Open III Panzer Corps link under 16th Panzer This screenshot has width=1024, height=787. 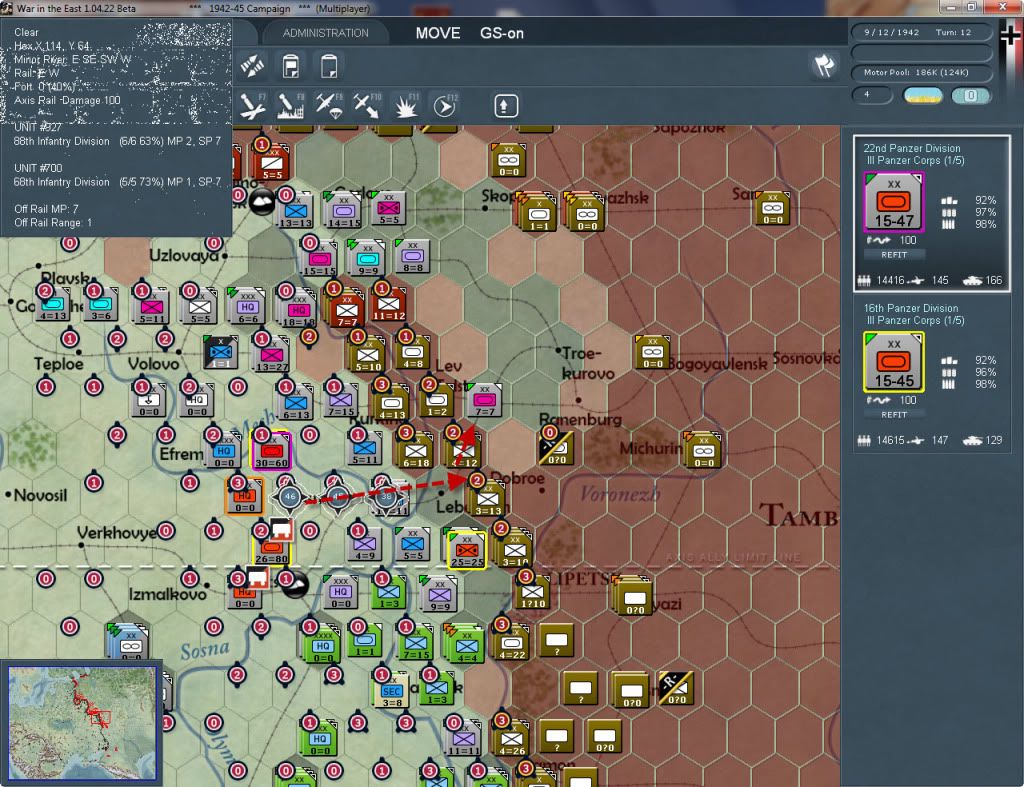tap(915, 321)
